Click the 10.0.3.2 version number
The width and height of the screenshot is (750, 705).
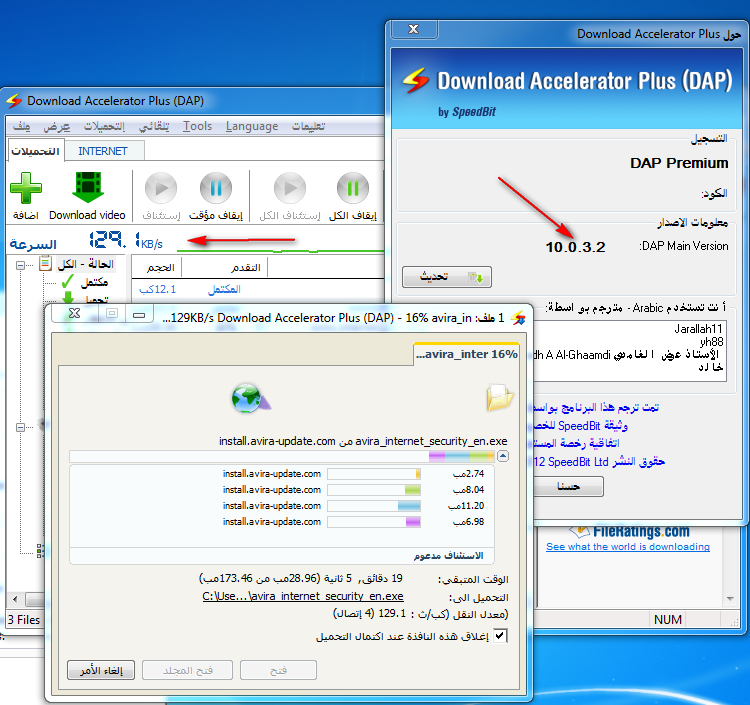(575, 247)
